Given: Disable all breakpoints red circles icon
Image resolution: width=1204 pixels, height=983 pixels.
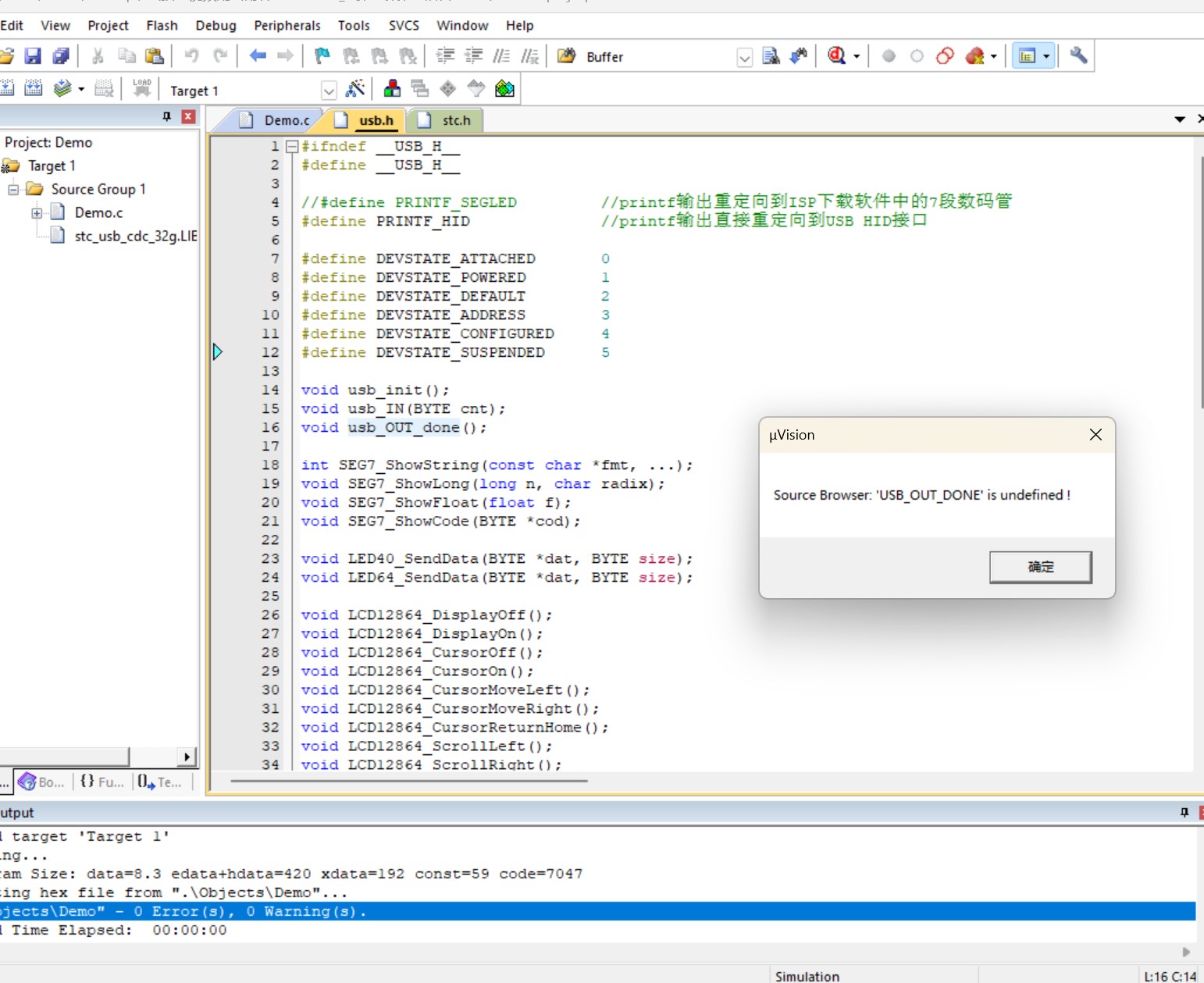Looking at the screenshot, I should coord(945,56).
